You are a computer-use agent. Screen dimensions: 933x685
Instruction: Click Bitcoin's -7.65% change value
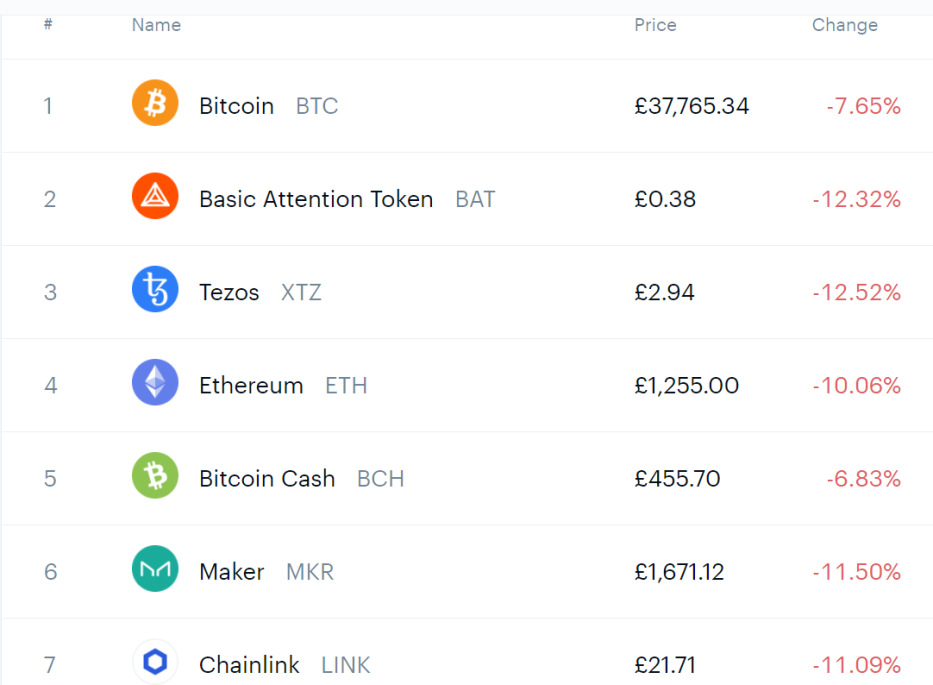863,106
